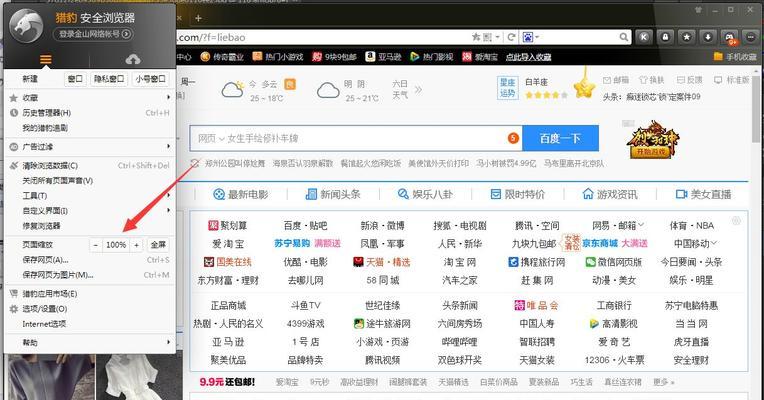Open the game controller toolbar icon

pyautogui.click(x=729, y=37)
